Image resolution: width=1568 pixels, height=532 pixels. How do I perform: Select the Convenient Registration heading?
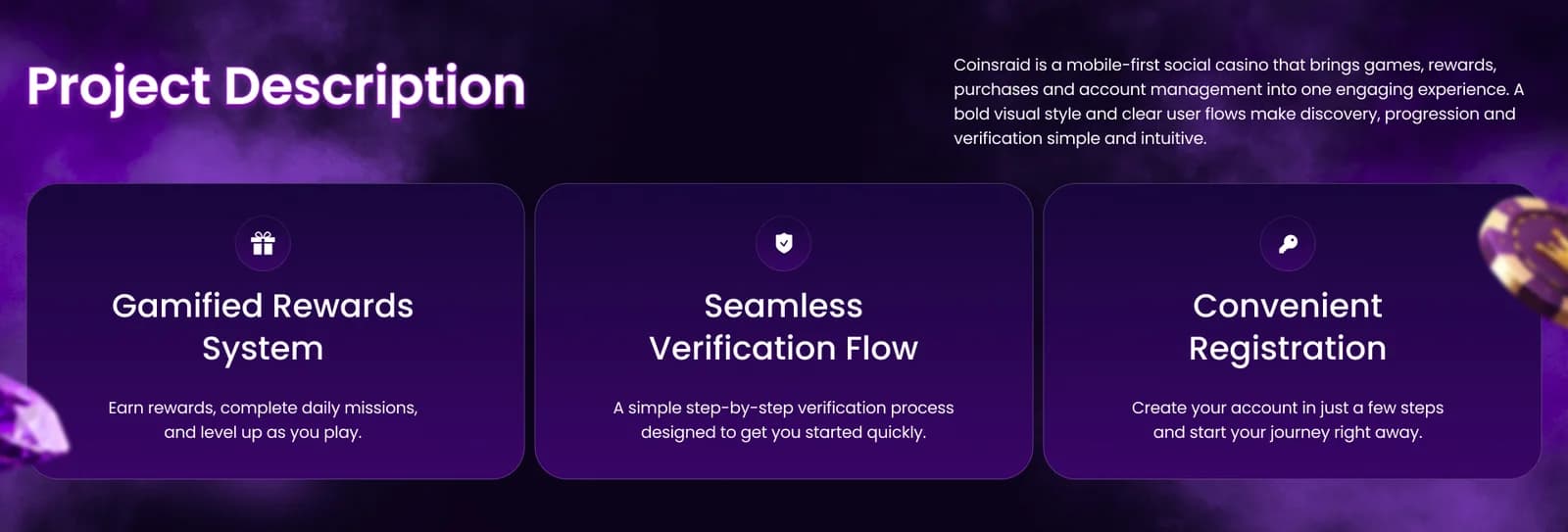[x=1288, y=326]
